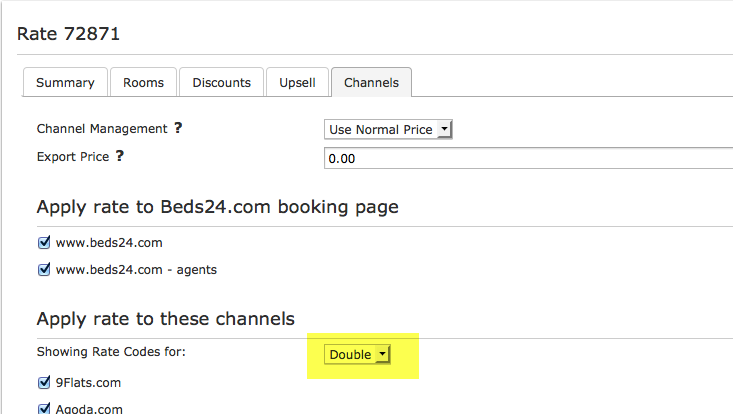
Task: Click the 9Flats.com label text
Action: tap(88, 383)
